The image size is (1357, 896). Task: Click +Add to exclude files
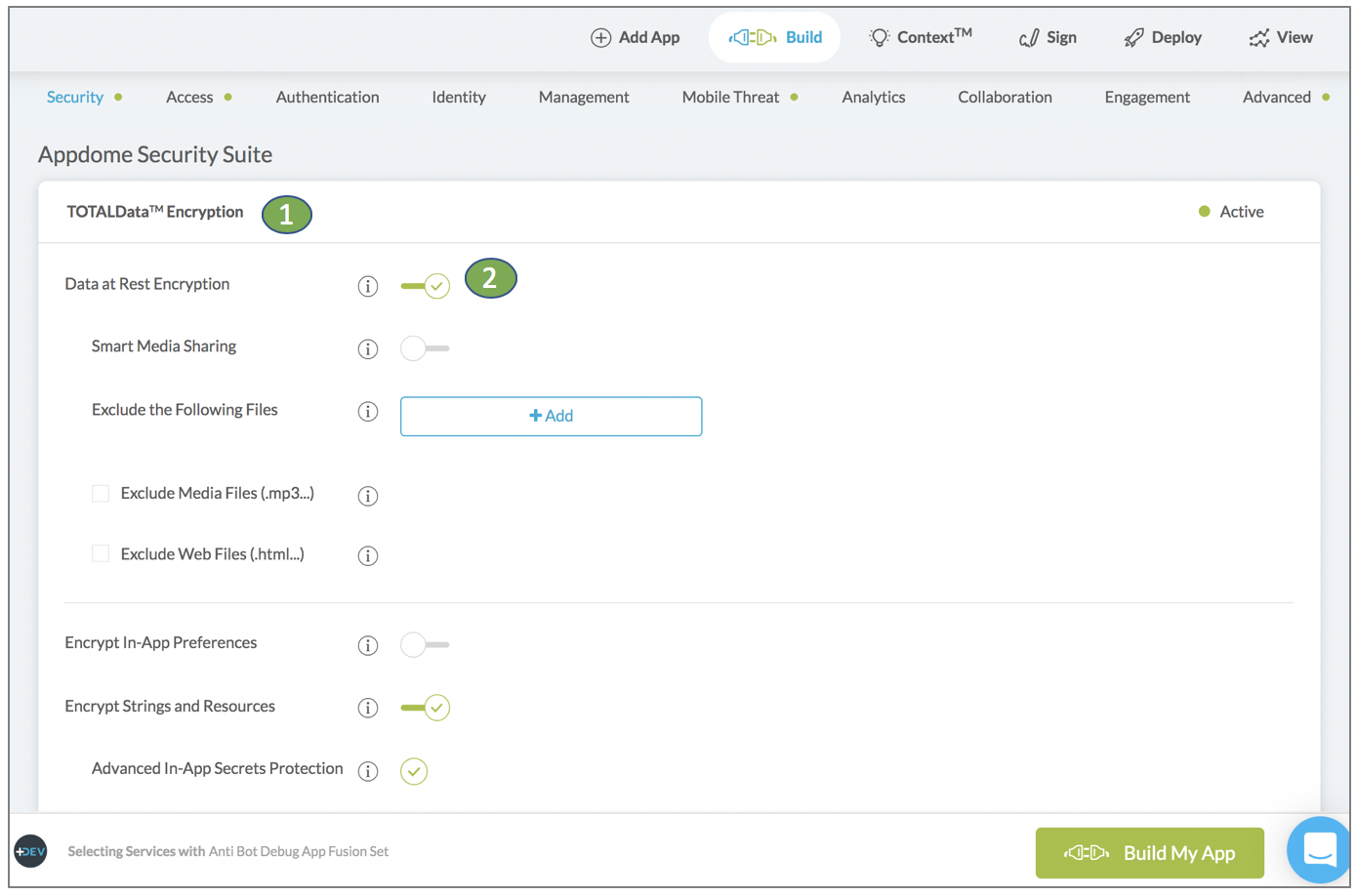click(x=551, y=416)
